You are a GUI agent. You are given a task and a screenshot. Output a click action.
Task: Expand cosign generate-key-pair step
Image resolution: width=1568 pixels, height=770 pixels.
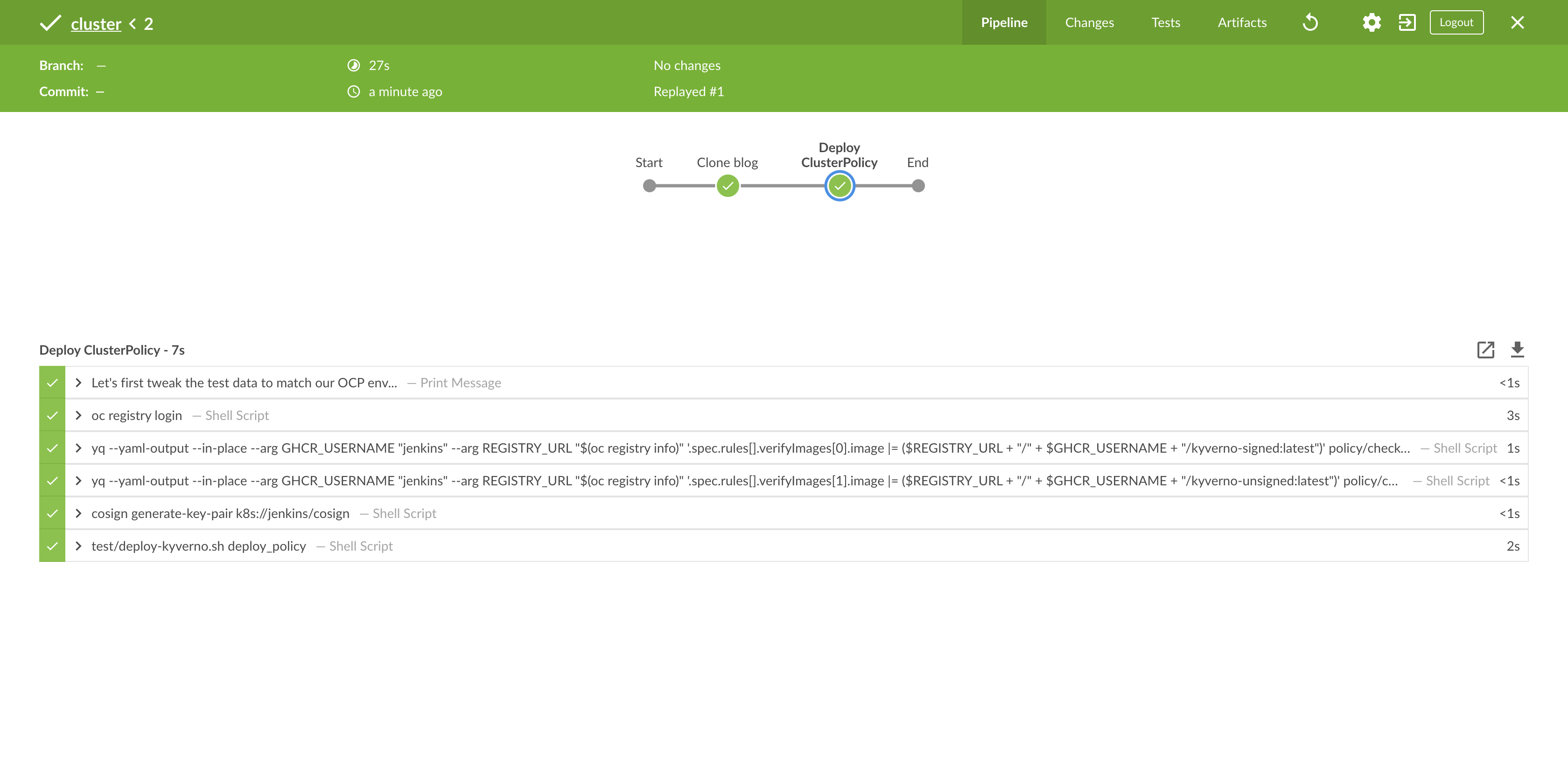78,513
